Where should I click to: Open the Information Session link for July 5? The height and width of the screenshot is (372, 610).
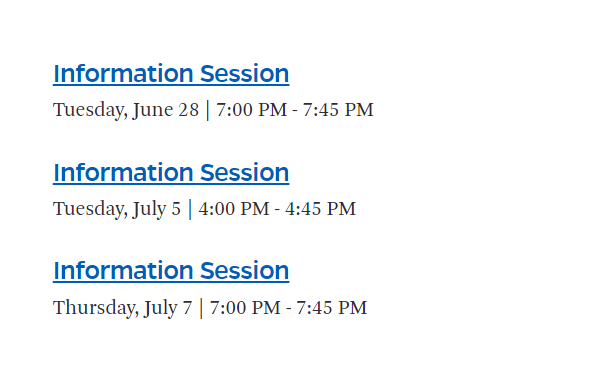point(171,172)
